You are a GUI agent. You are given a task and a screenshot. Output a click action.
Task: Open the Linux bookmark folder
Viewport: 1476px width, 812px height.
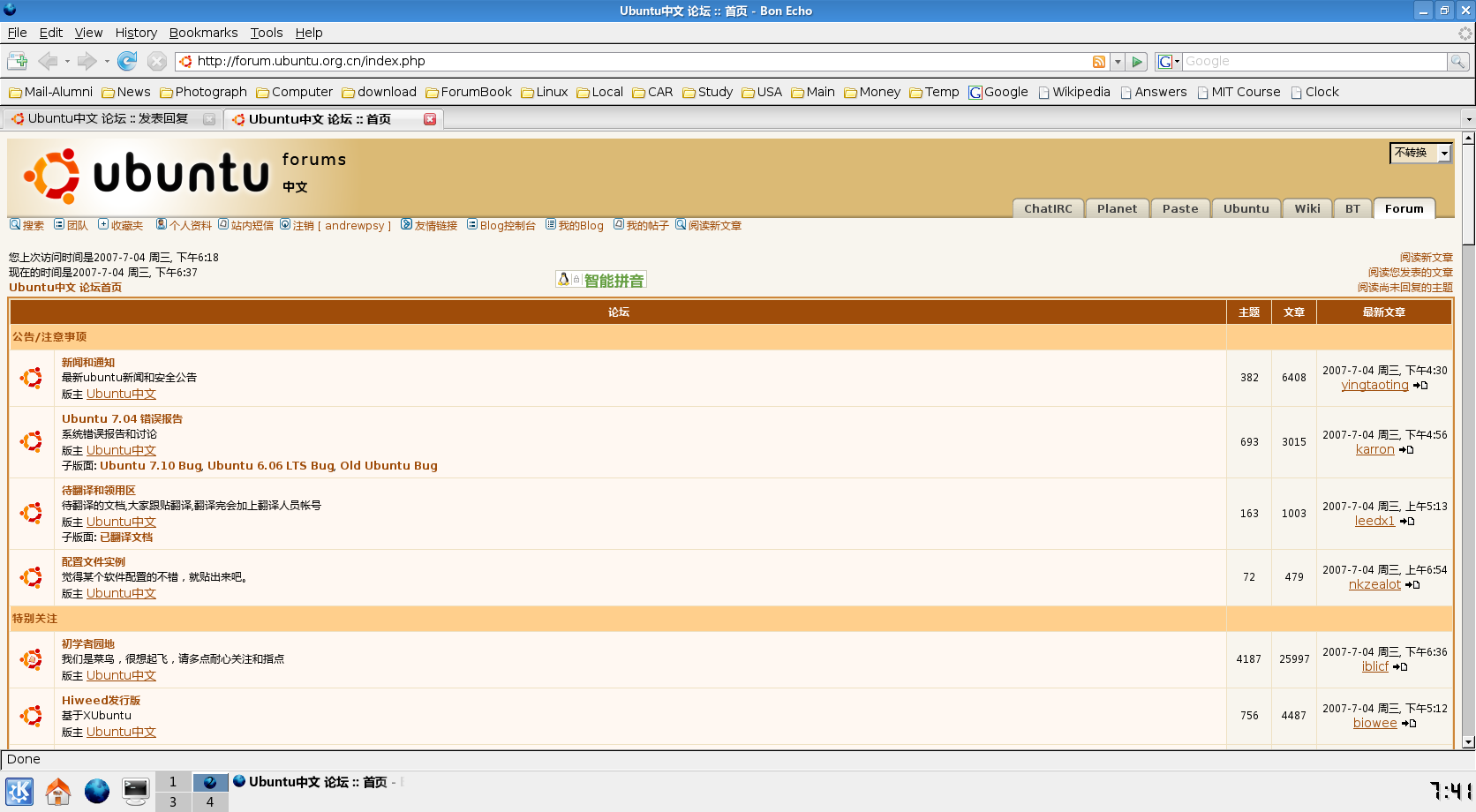[x=544, y=92]
